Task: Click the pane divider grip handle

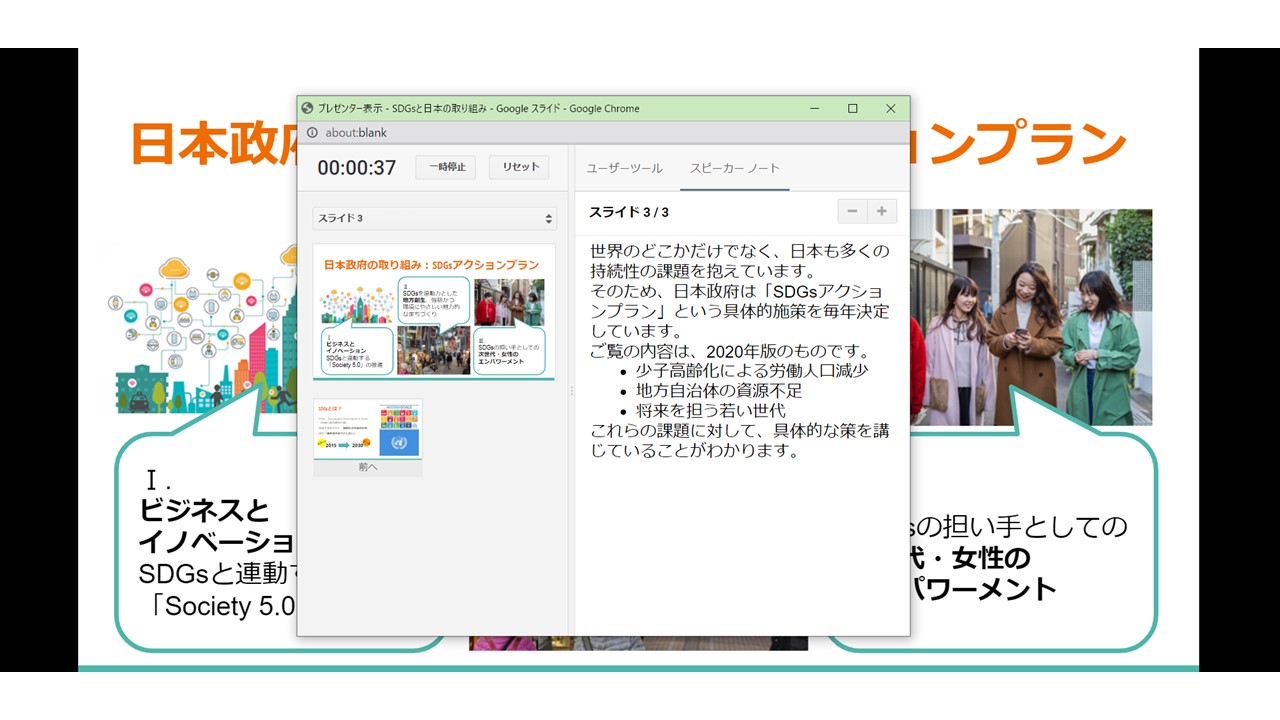Action: tap(572, 390)
